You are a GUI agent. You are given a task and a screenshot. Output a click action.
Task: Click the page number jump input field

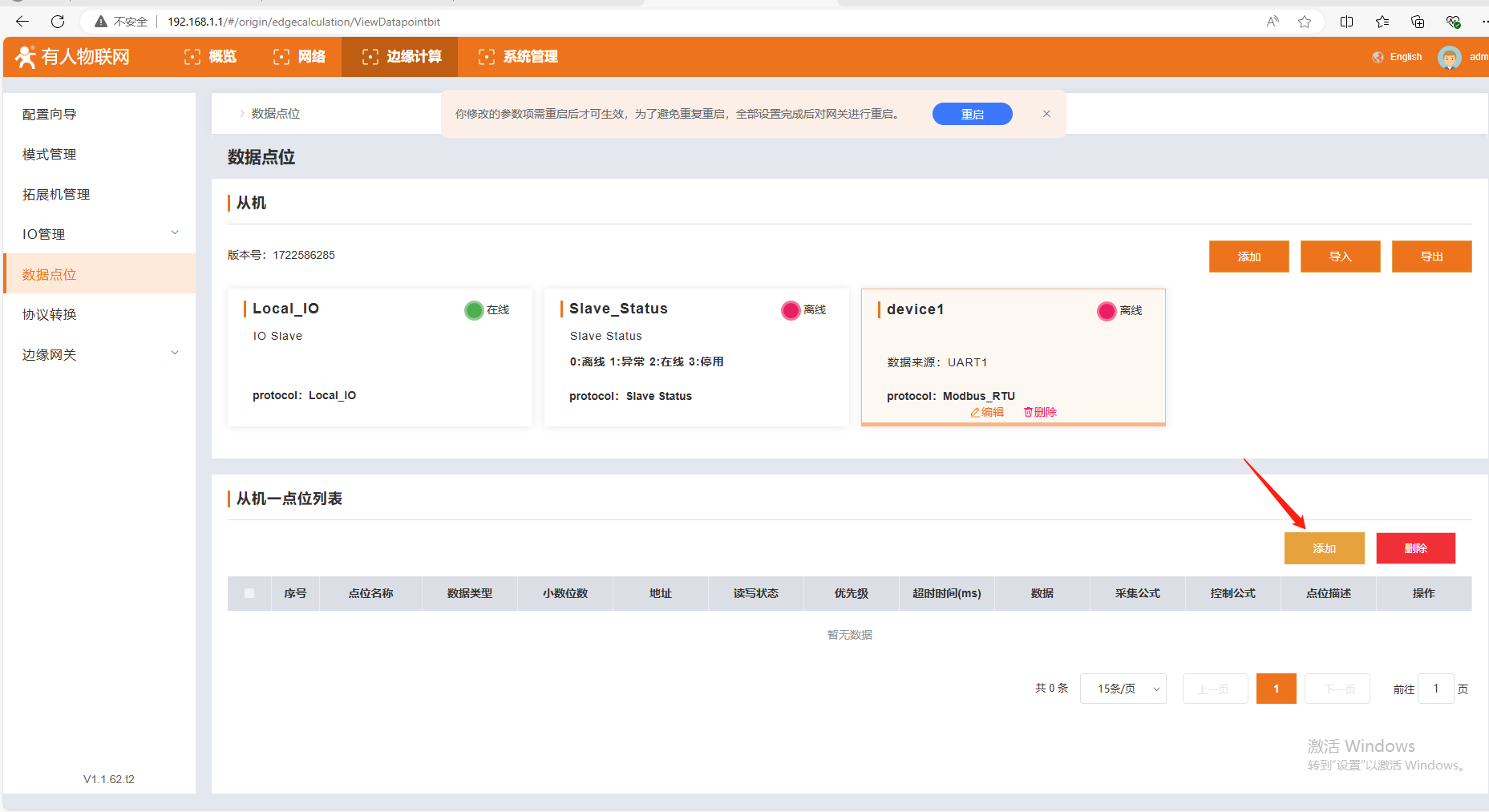point(1435,689)
